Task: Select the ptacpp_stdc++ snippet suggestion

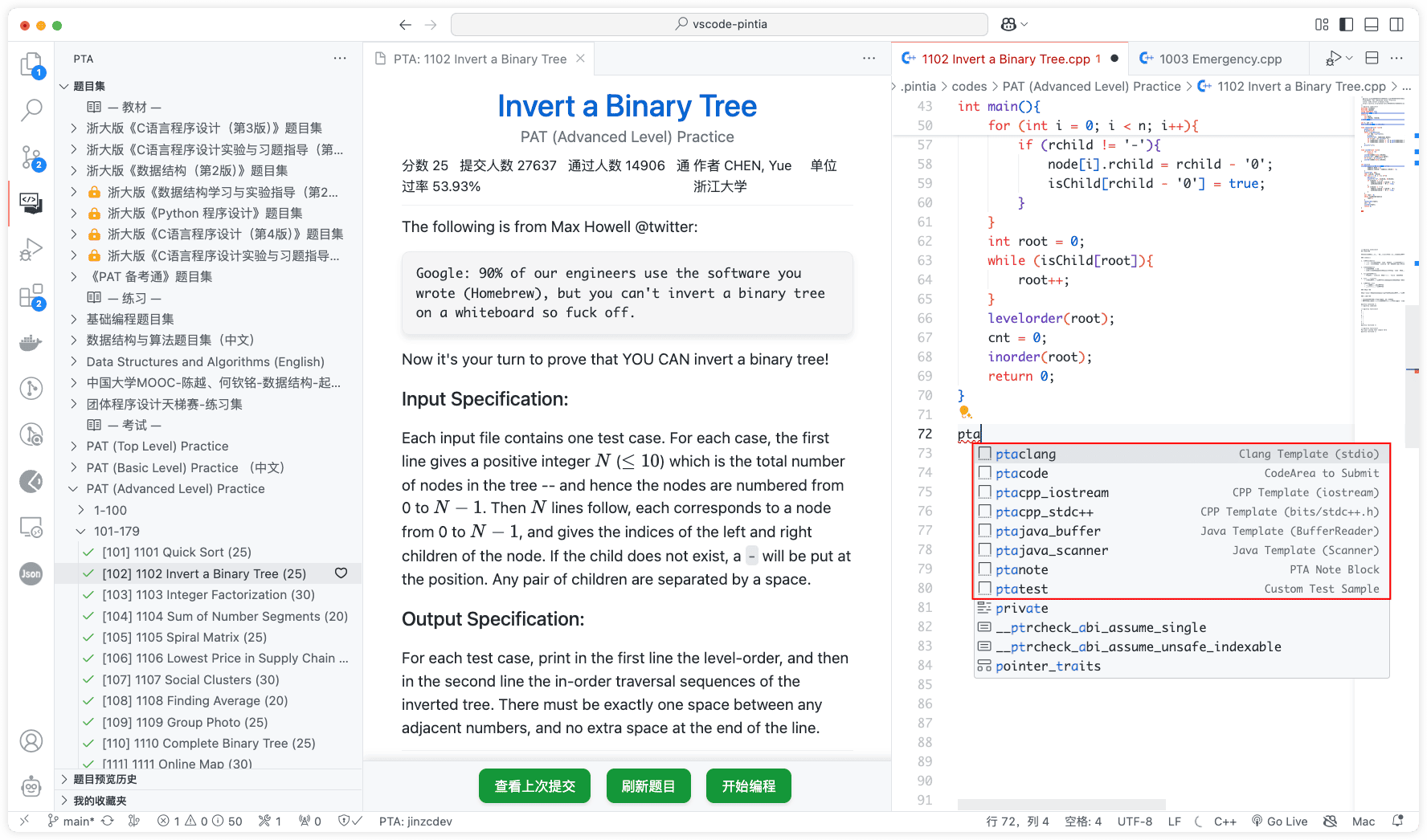Action: (1181, 512)
